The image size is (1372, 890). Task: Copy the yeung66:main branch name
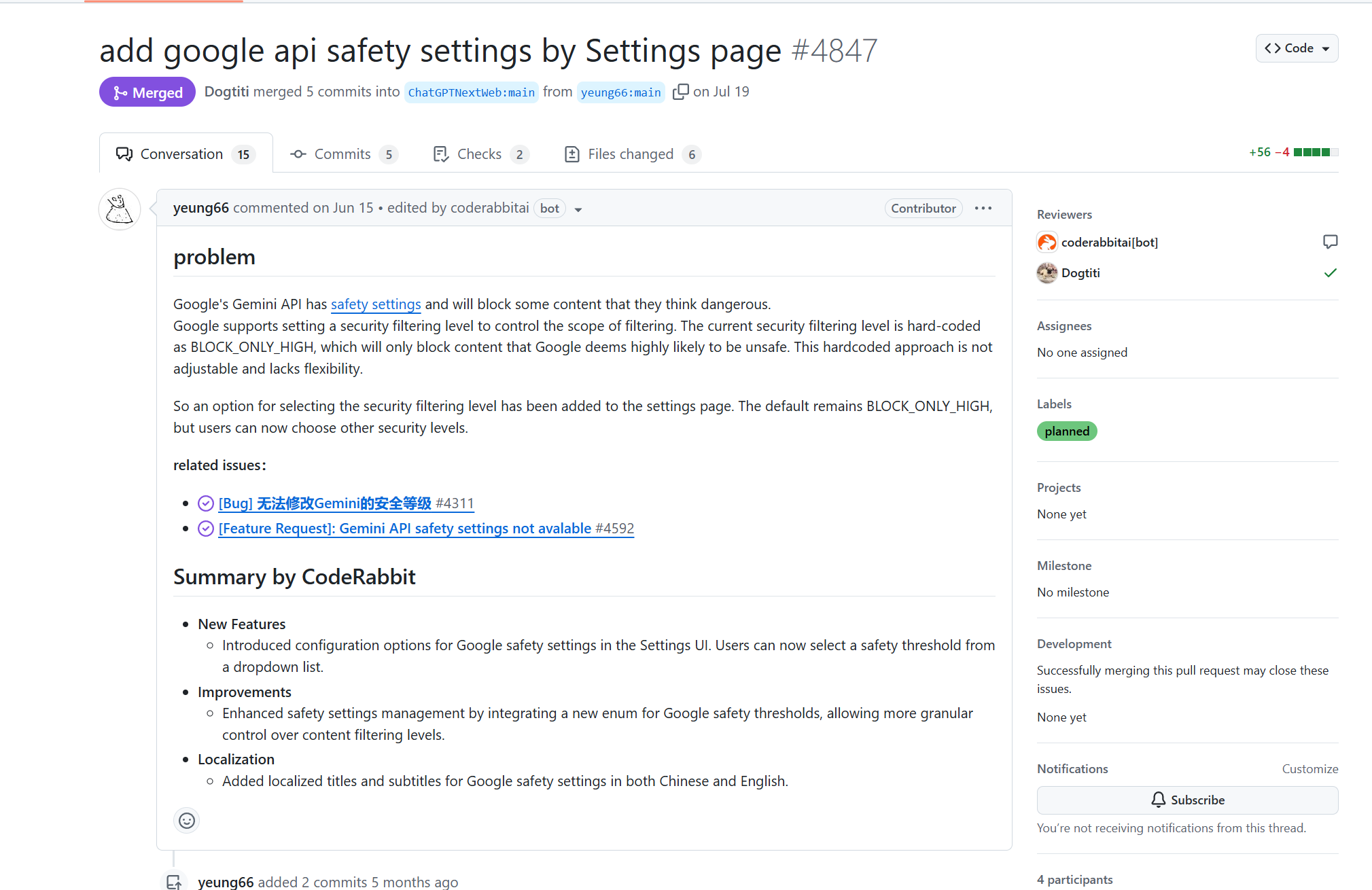pyautogui.click(x=680, y=92)
